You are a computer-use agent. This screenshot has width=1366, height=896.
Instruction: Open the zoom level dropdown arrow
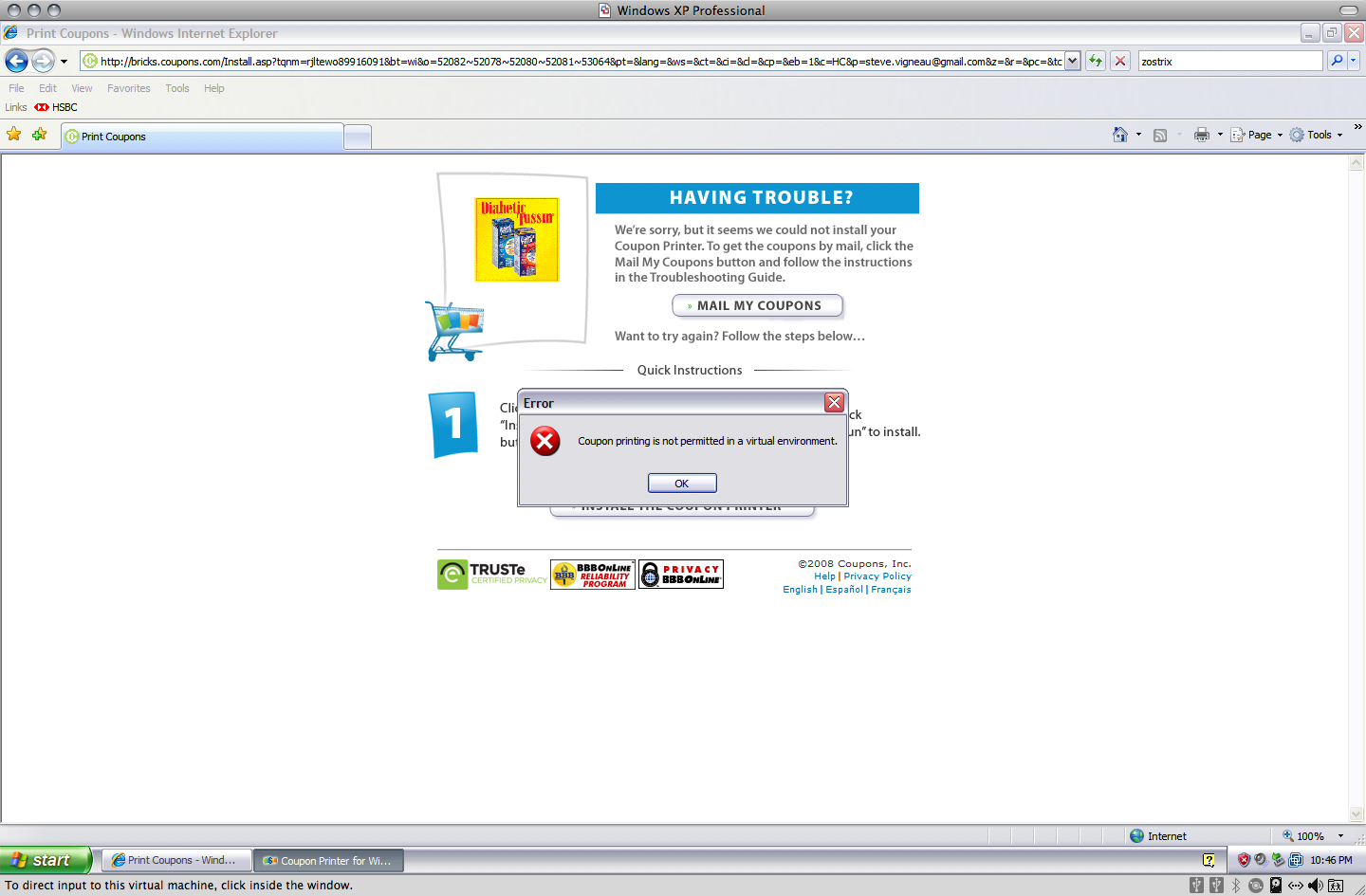point(1340,836)
